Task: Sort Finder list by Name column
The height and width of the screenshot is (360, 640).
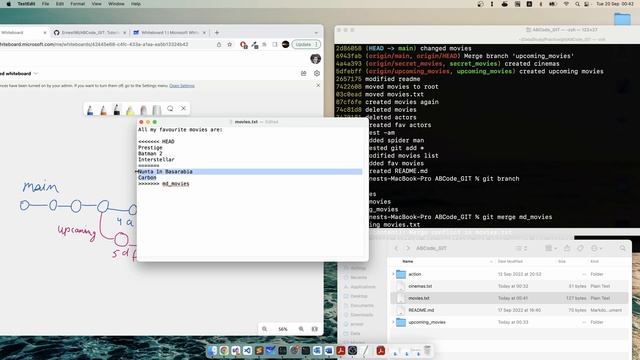Action: click(408, 261)
